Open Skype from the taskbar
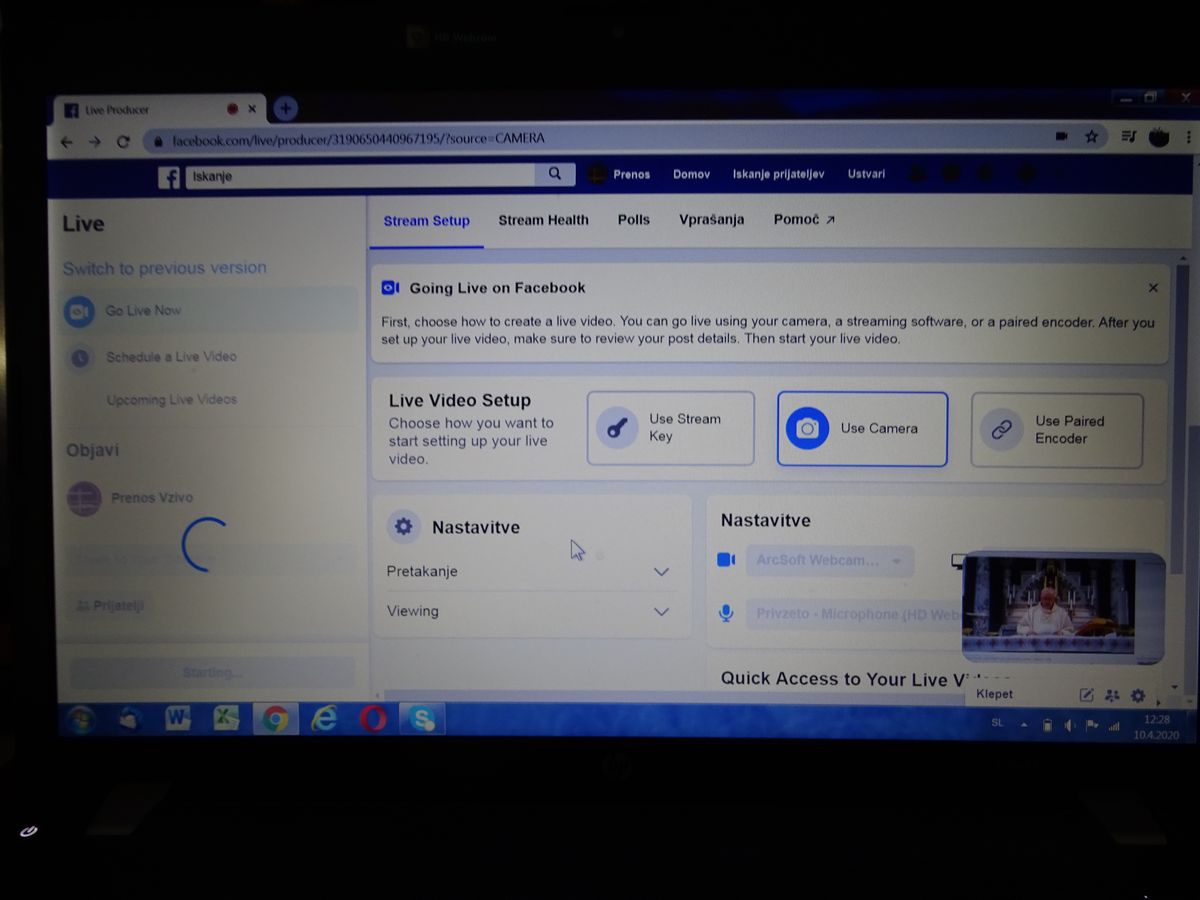Image resolution: width=1200 pixels, height=900 pixels. 422,718
